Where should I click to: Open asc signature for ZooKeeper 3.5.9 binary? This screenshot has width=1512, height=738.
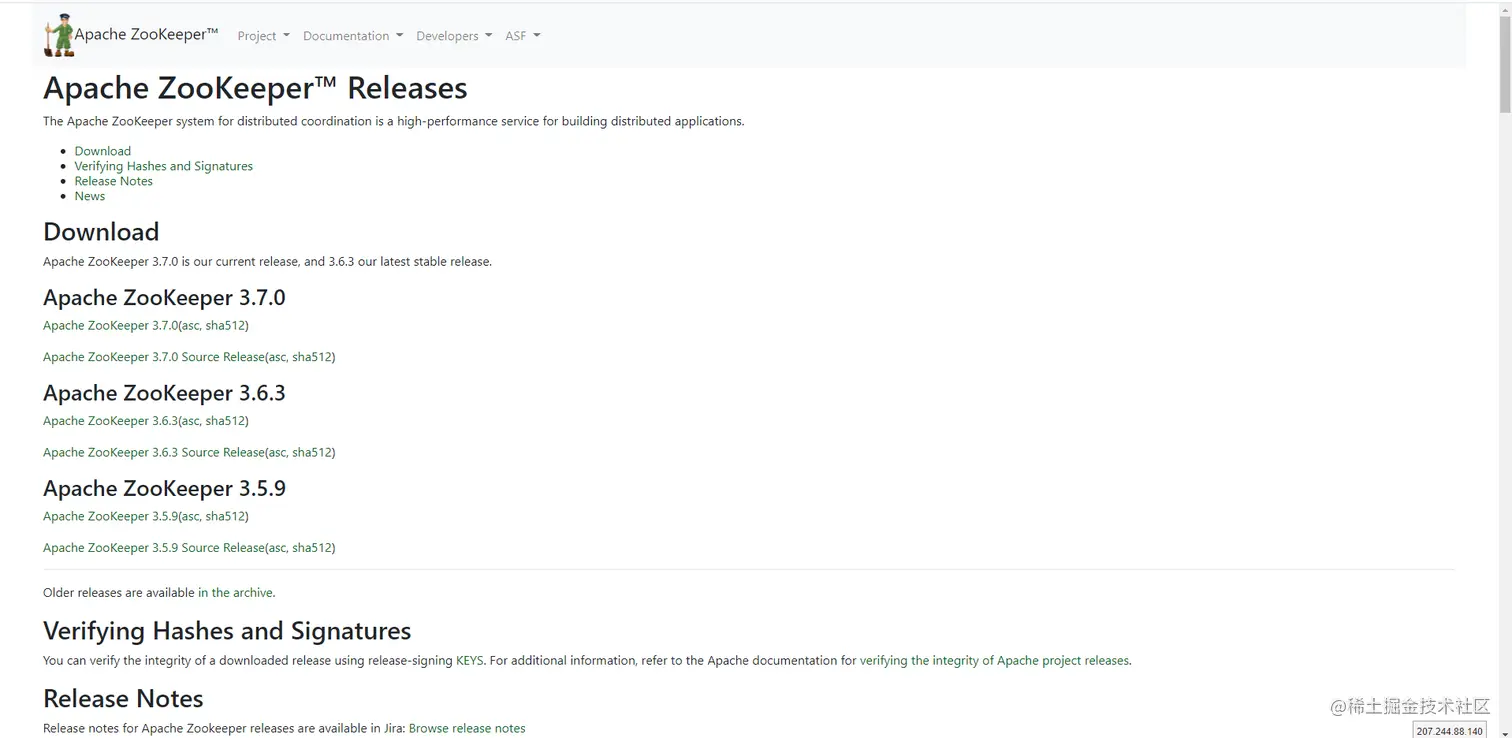coord(191,516)
